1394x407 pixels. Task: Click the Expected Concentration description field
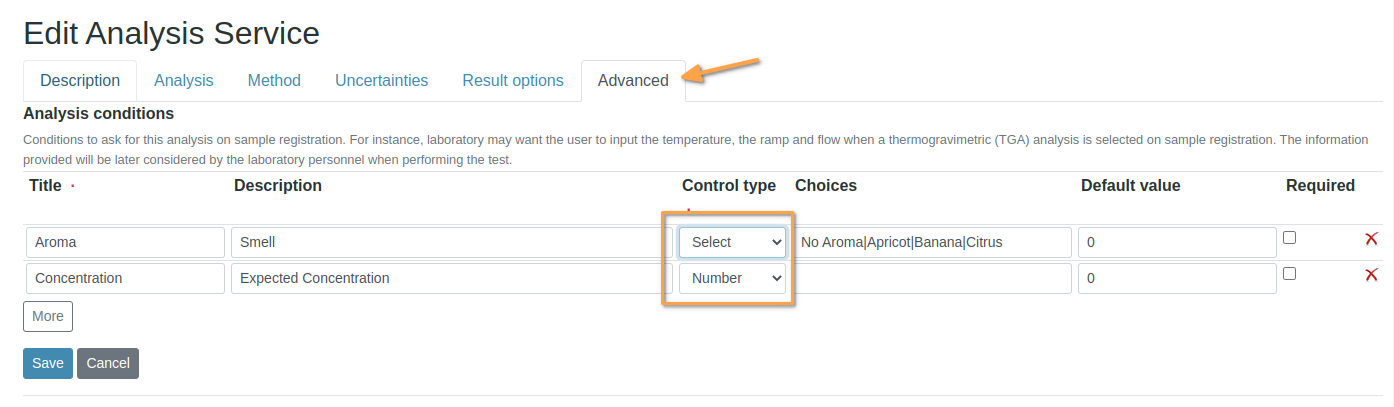tap(450, 278)
